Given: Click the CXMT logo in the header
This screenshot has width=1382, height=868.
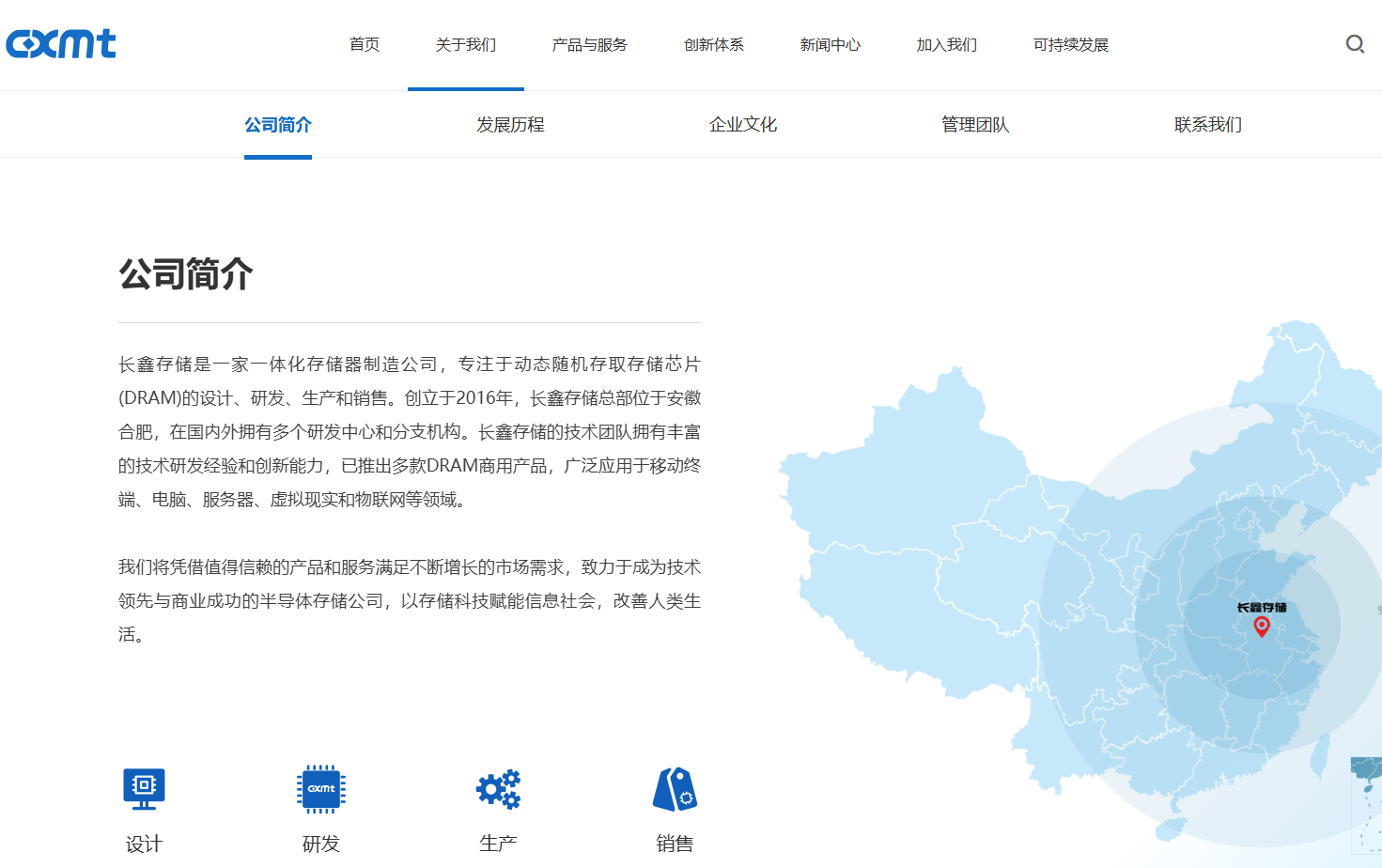Looking at the screenshot, I should 61,43.
